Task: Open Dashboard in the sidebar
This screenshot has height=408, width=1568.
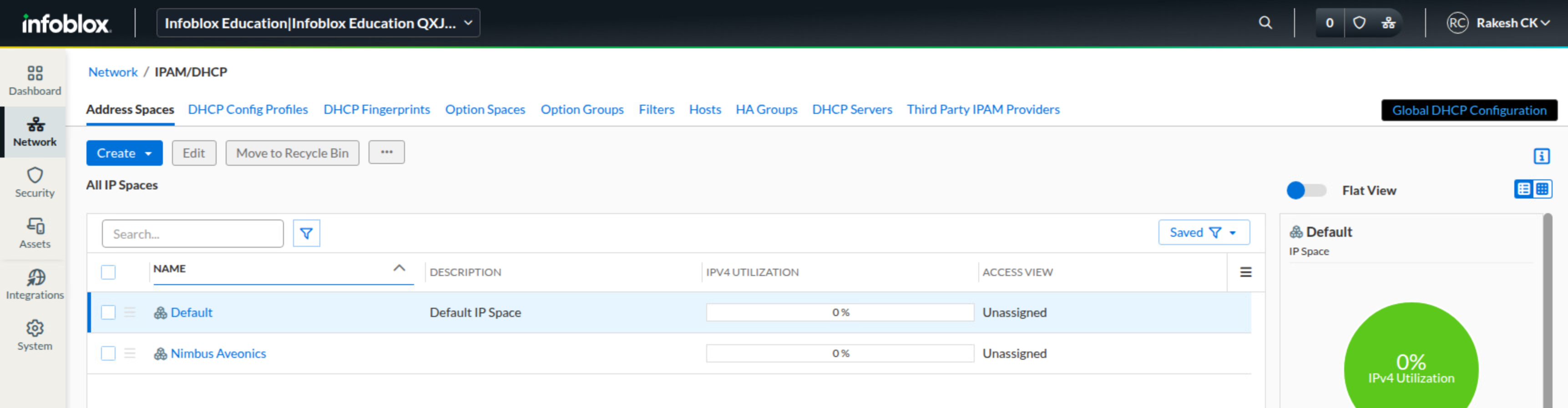Action: coord(35,81)
